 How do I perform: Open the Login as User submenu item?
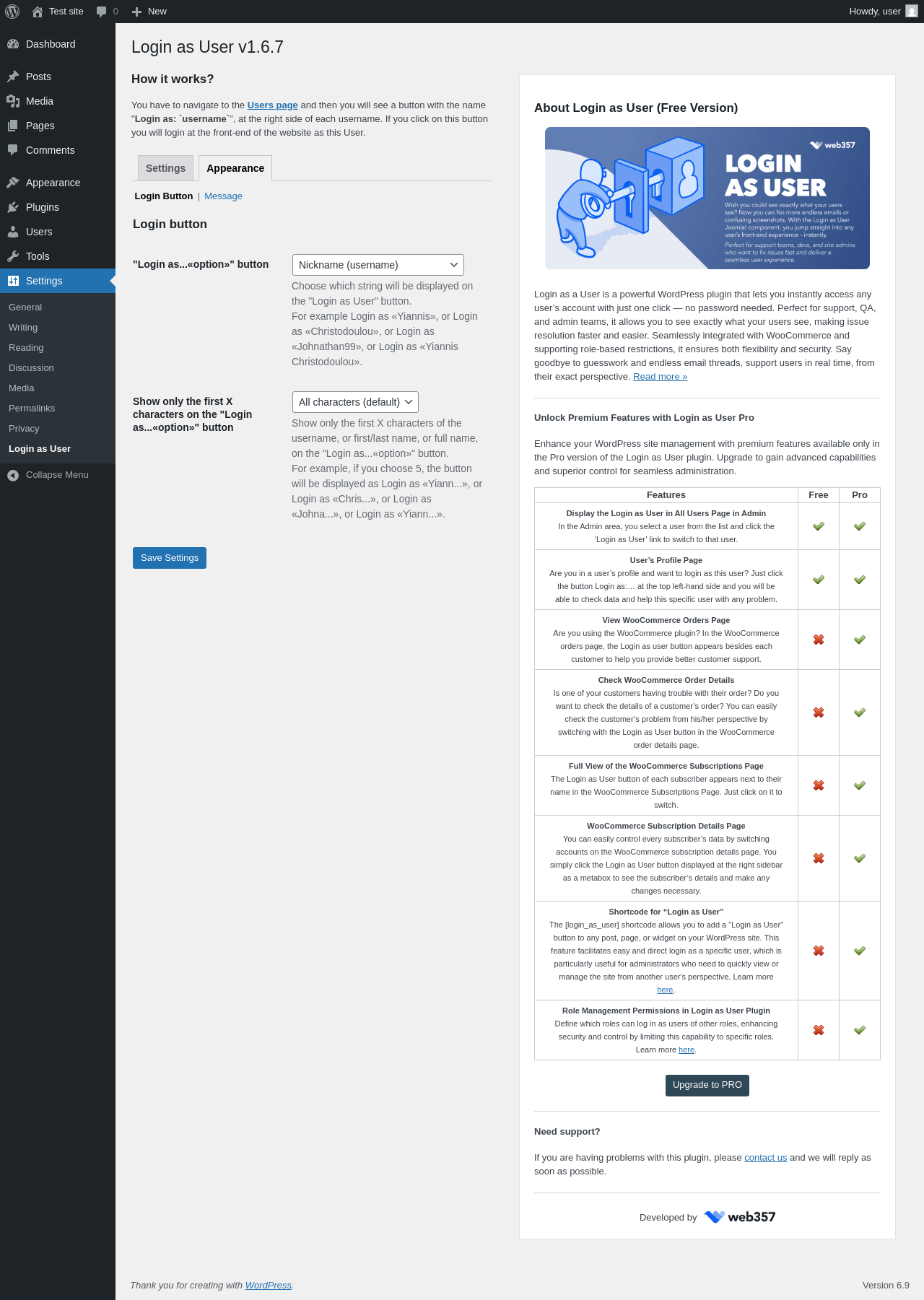40,449
